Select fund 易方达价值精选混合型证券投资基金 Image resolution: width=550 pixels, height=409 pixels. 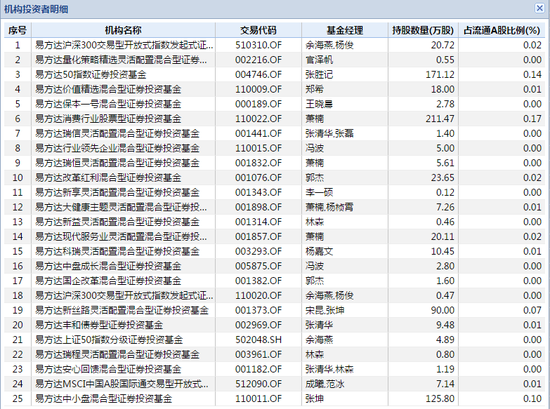pos(108,89)
